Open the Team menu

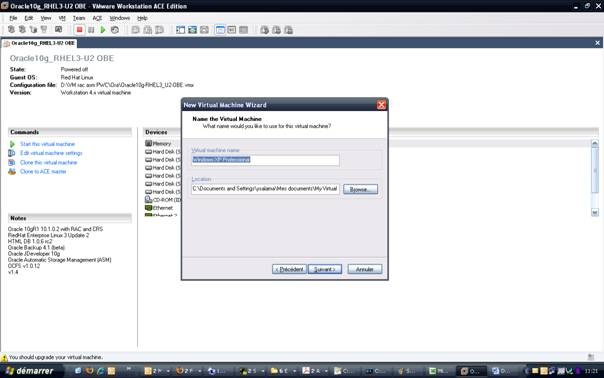pyautogui.click(x=79, y=18)
